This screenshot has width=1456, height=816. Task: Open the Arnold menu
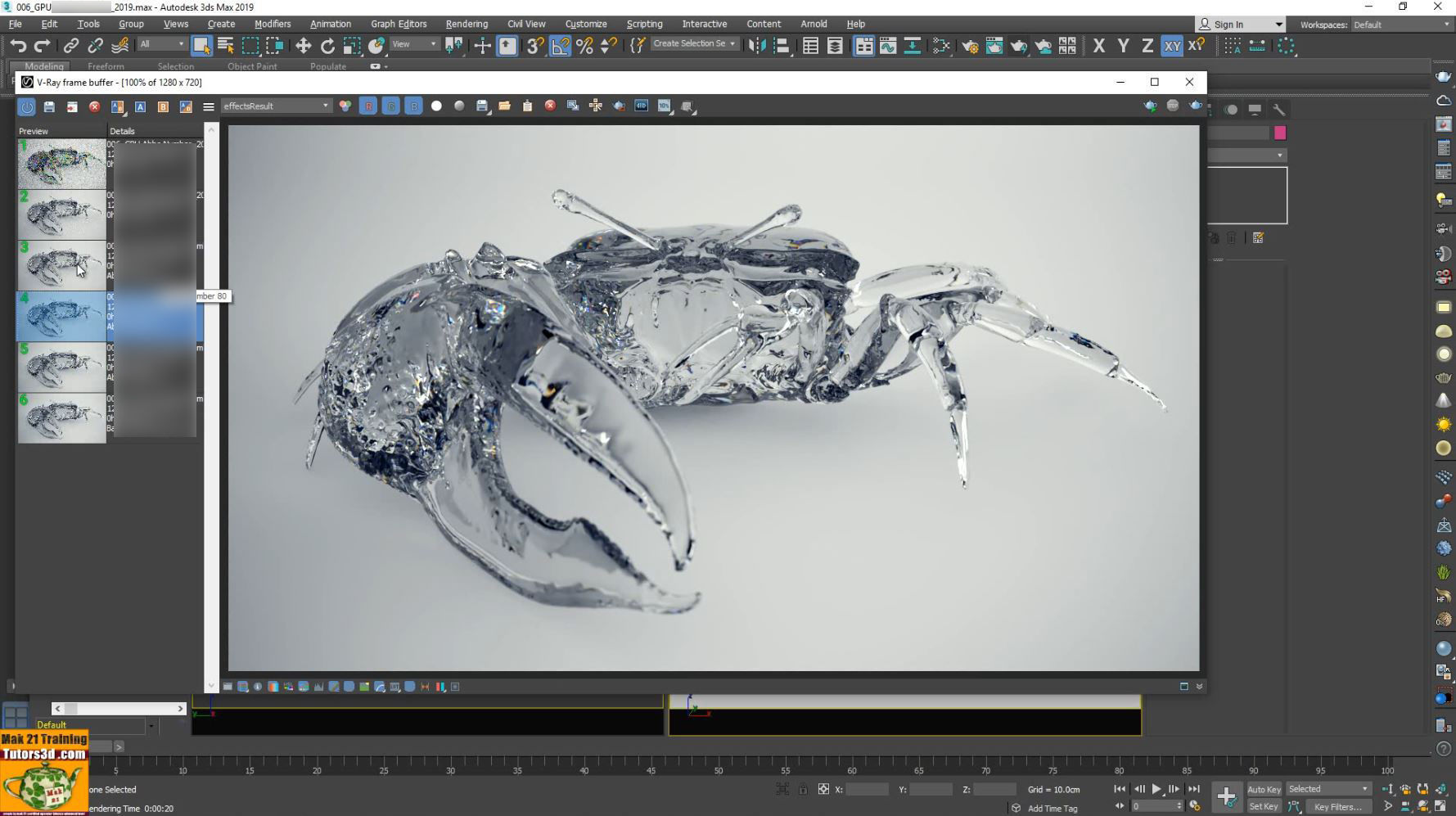coord(814,24)
